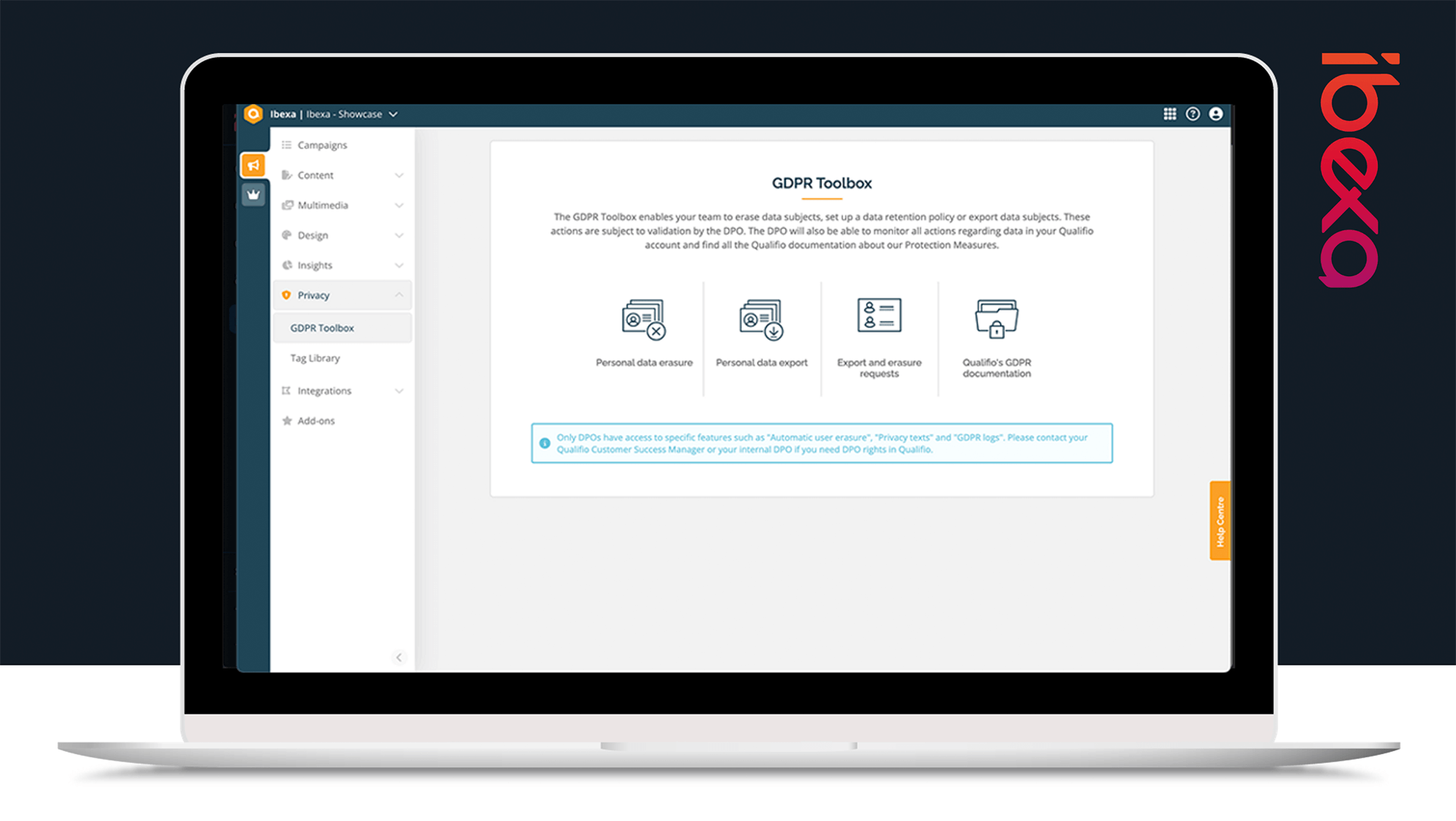The image size is (1456, 821).
Task: Click the Personal data erasure icon
Action: pos(643,319)
